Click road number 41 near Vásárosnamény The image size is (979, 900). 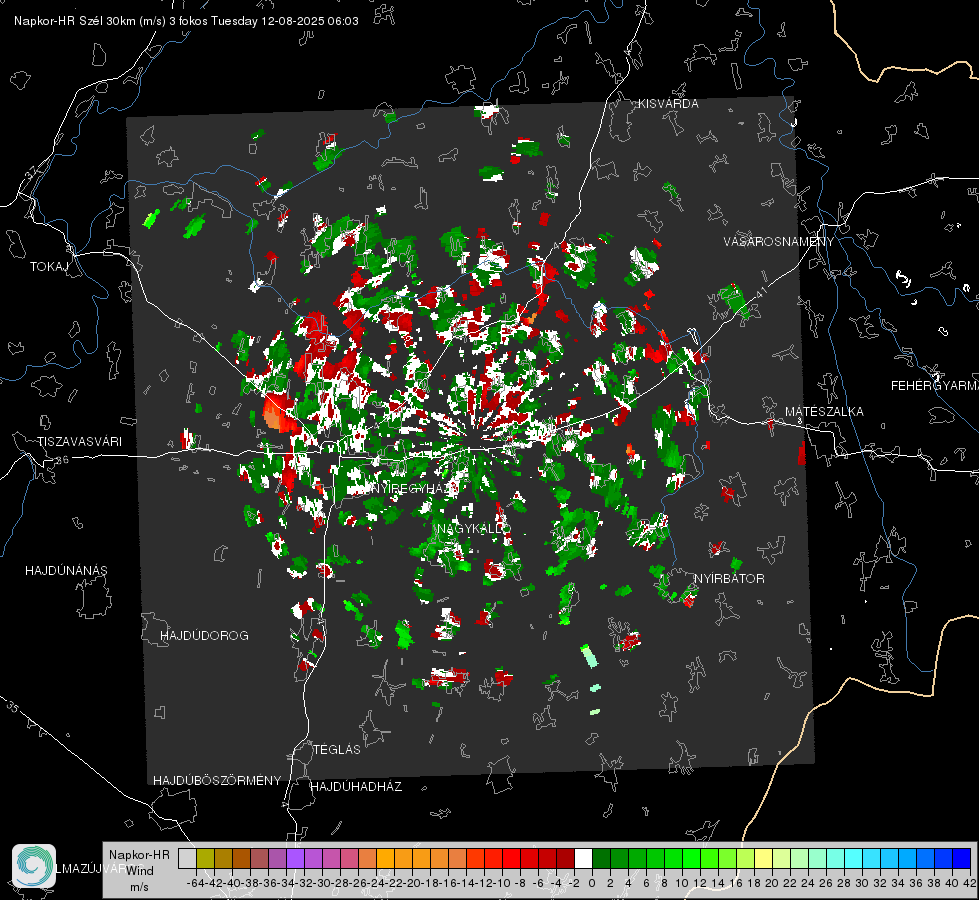tap(760, 293)
